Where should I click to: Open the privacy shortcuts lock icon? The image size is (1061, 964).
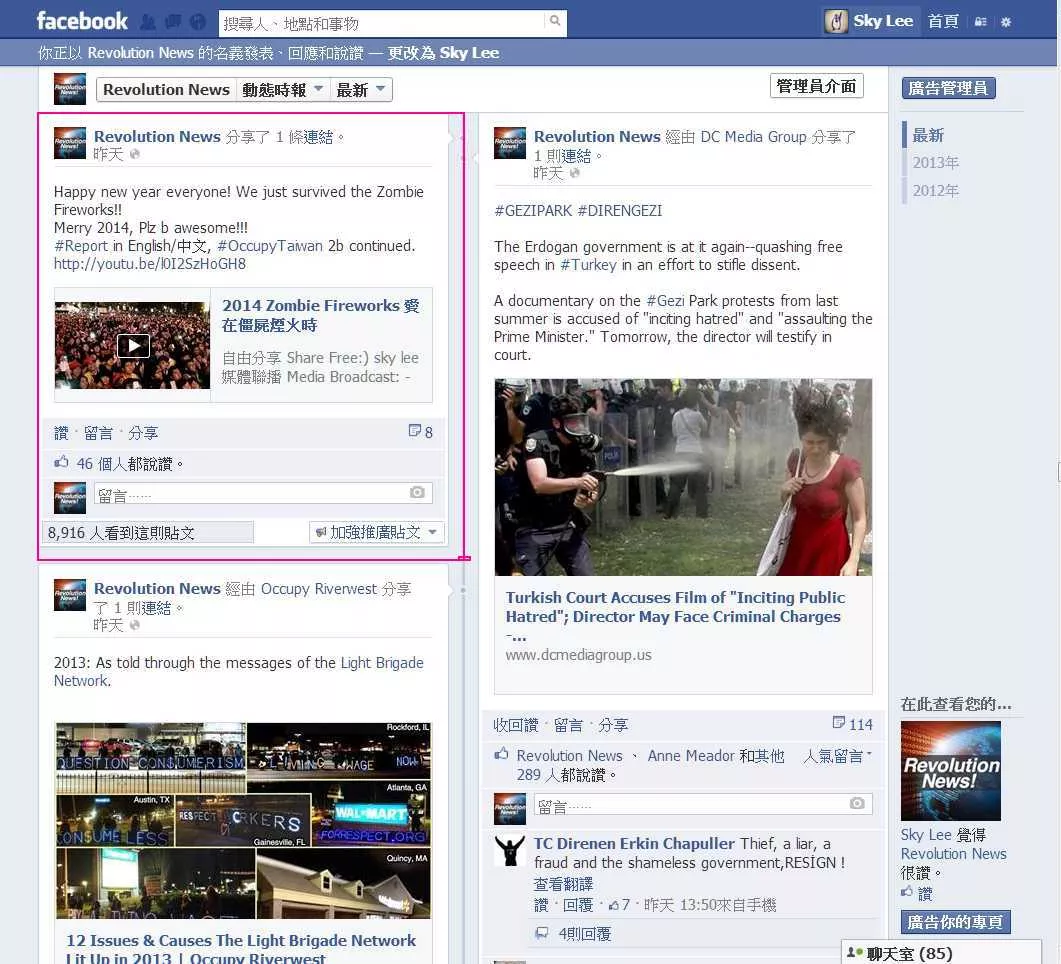coord(980,22)
